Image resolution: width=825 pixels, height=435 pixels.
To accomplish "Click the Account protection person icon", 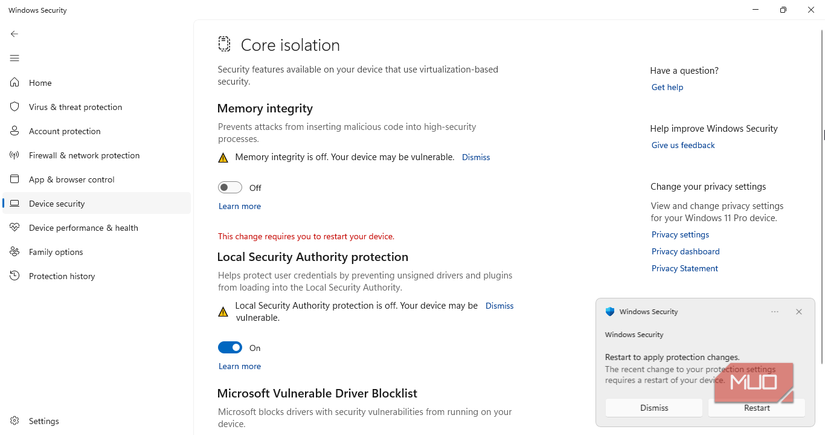I will tap(15, 130).
